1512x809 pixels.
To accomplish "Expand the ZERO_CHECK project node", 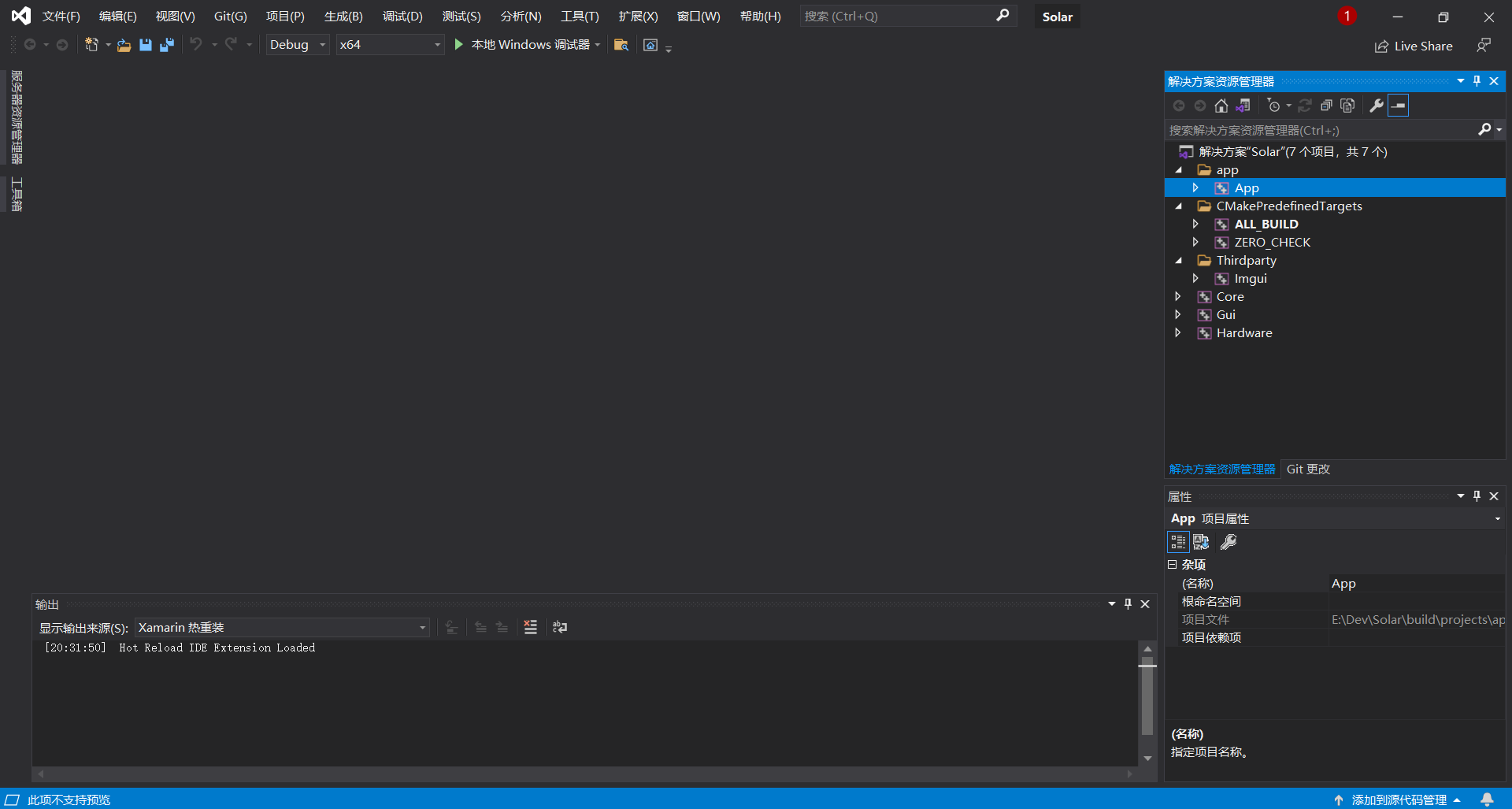I will point(1195,243).
